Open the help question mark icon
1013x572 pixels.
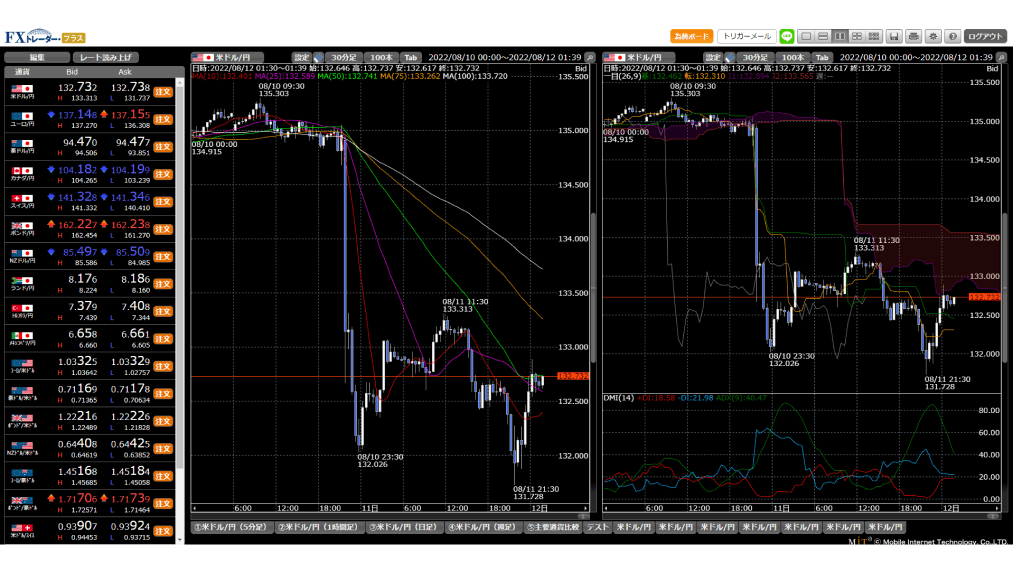click(952, 37)
